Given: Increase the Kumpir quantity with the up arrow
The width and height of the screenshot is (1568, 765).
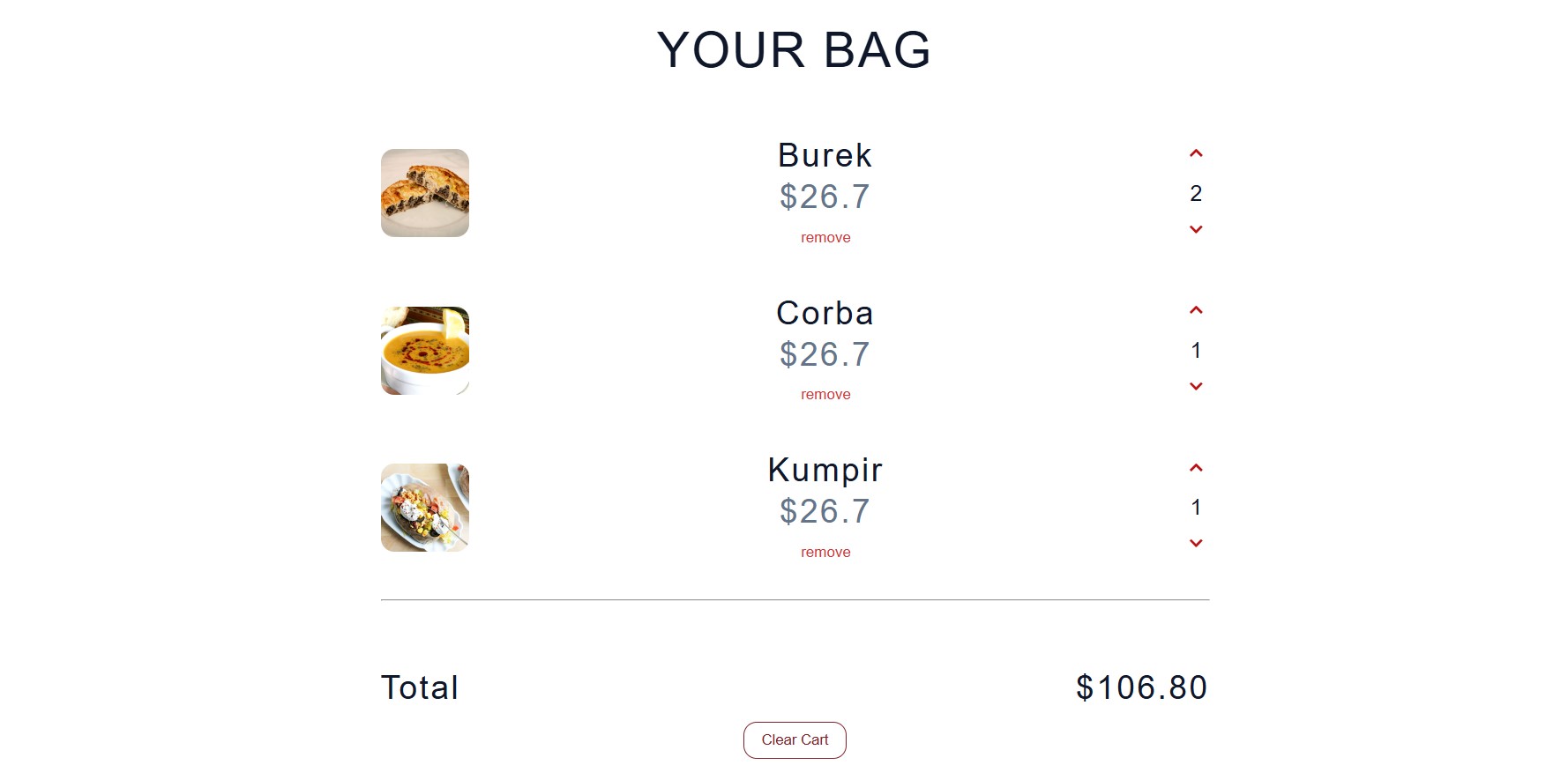Looking at the screenshot, I should click(x=1196, y=466).
